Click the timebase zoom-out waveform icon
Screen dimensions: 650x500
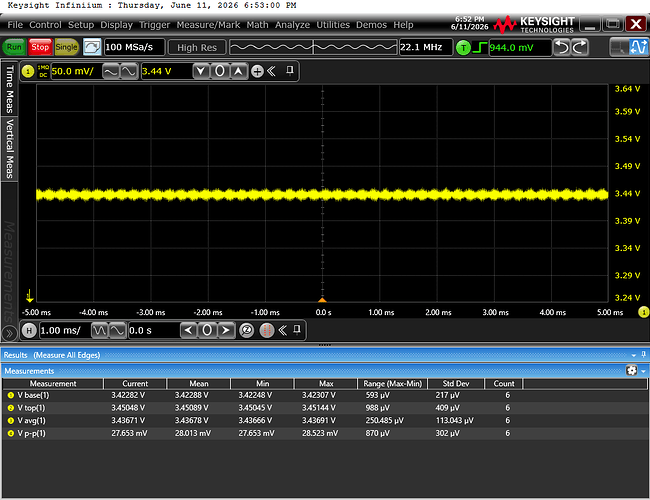99,330
